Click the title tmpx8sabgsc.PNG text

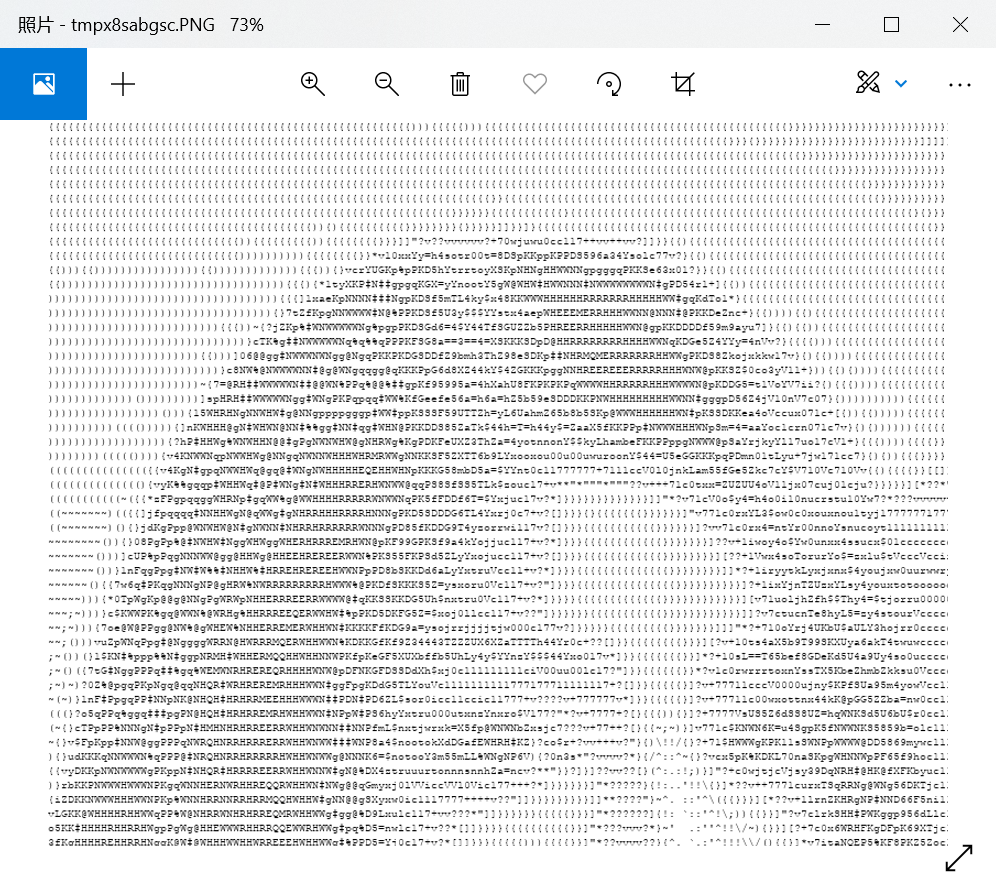point(143,25)
